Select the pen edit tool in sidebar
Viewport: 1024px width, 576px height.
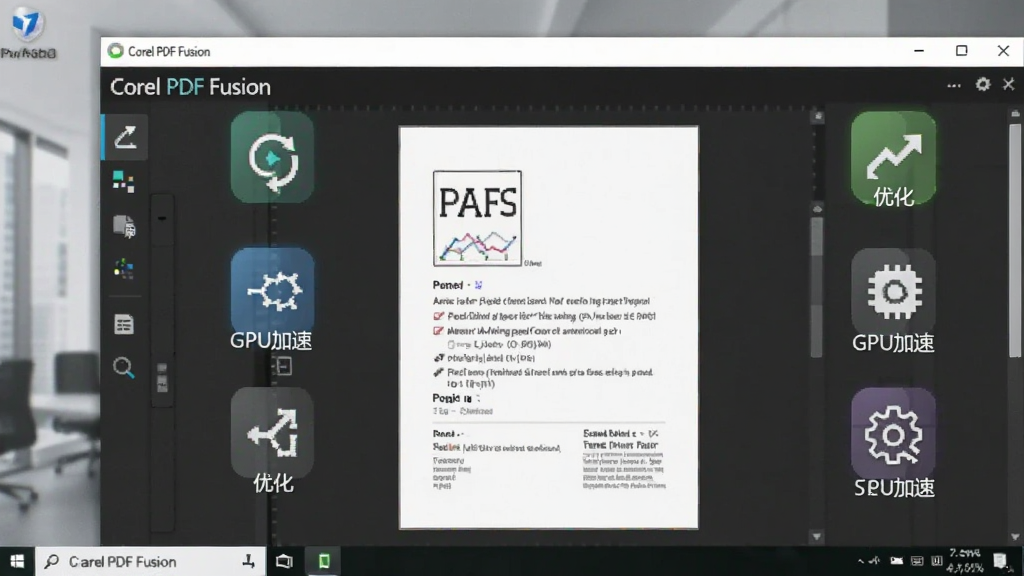tap(125, 138)
